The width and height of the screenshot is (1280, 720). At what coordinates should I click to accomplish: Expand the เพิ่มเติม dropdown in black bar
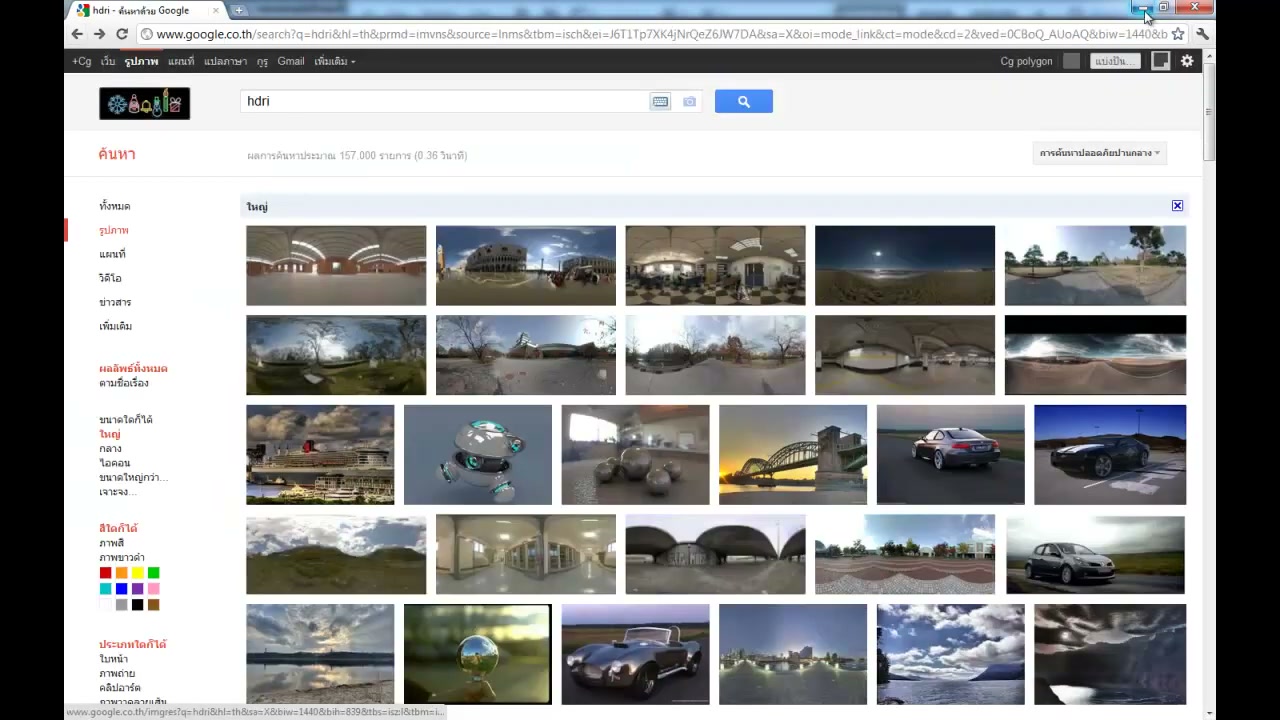click(x=335, y=61)
